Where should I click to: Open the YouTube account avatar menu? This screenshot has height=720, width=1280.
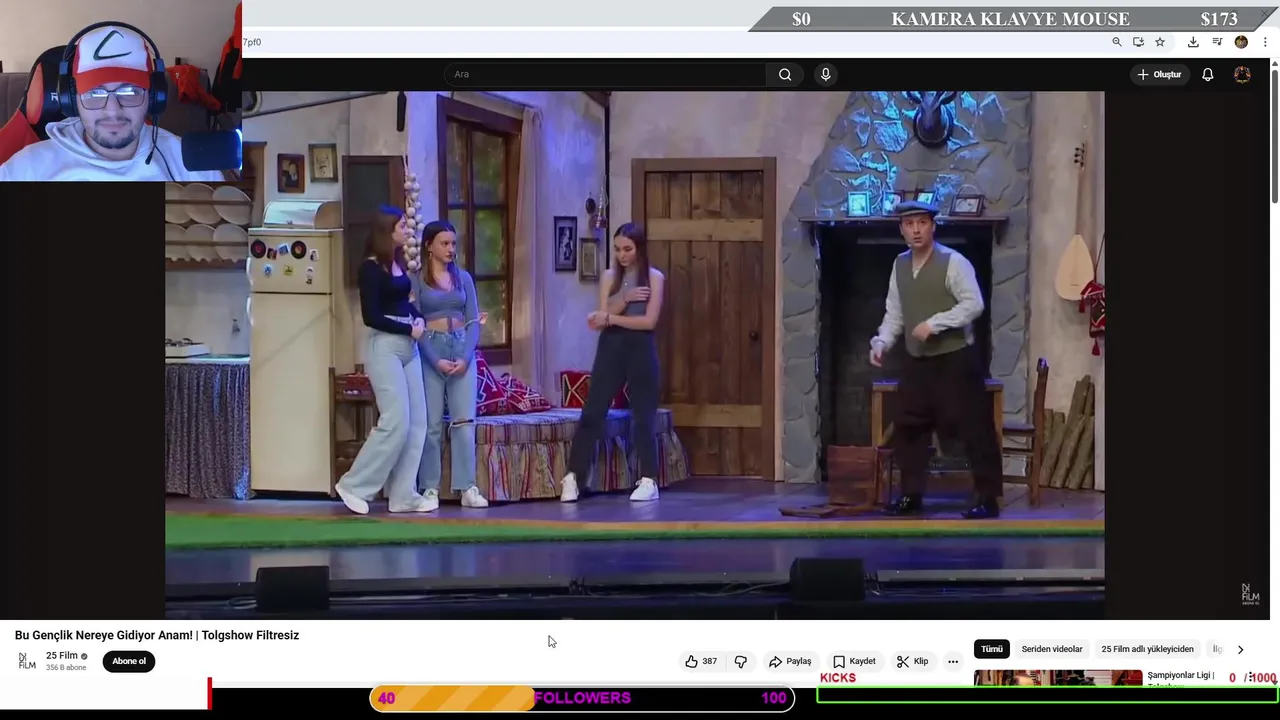[1242, 74]
